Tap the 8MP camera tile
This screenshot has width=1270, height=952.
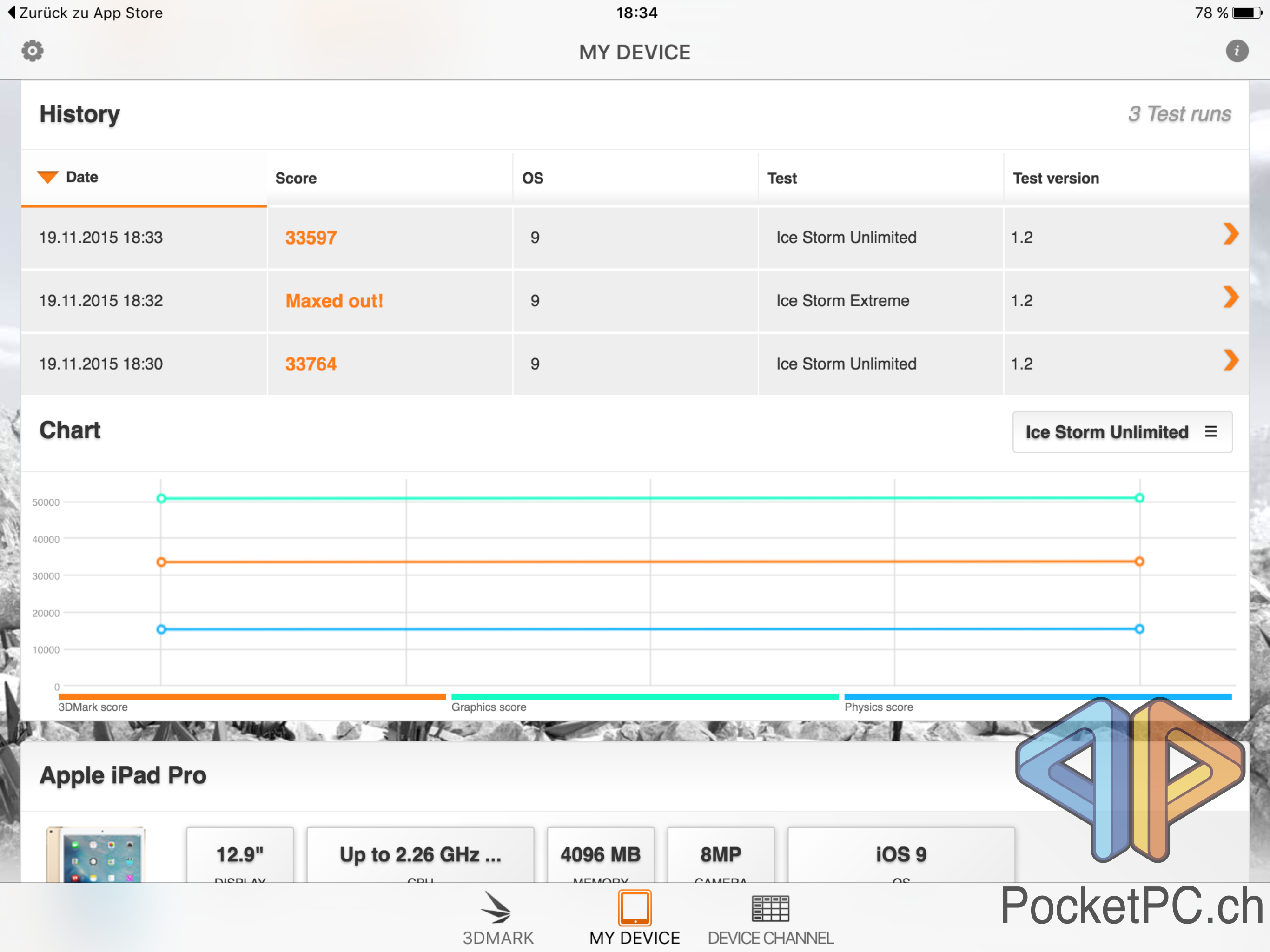(721, 854)
